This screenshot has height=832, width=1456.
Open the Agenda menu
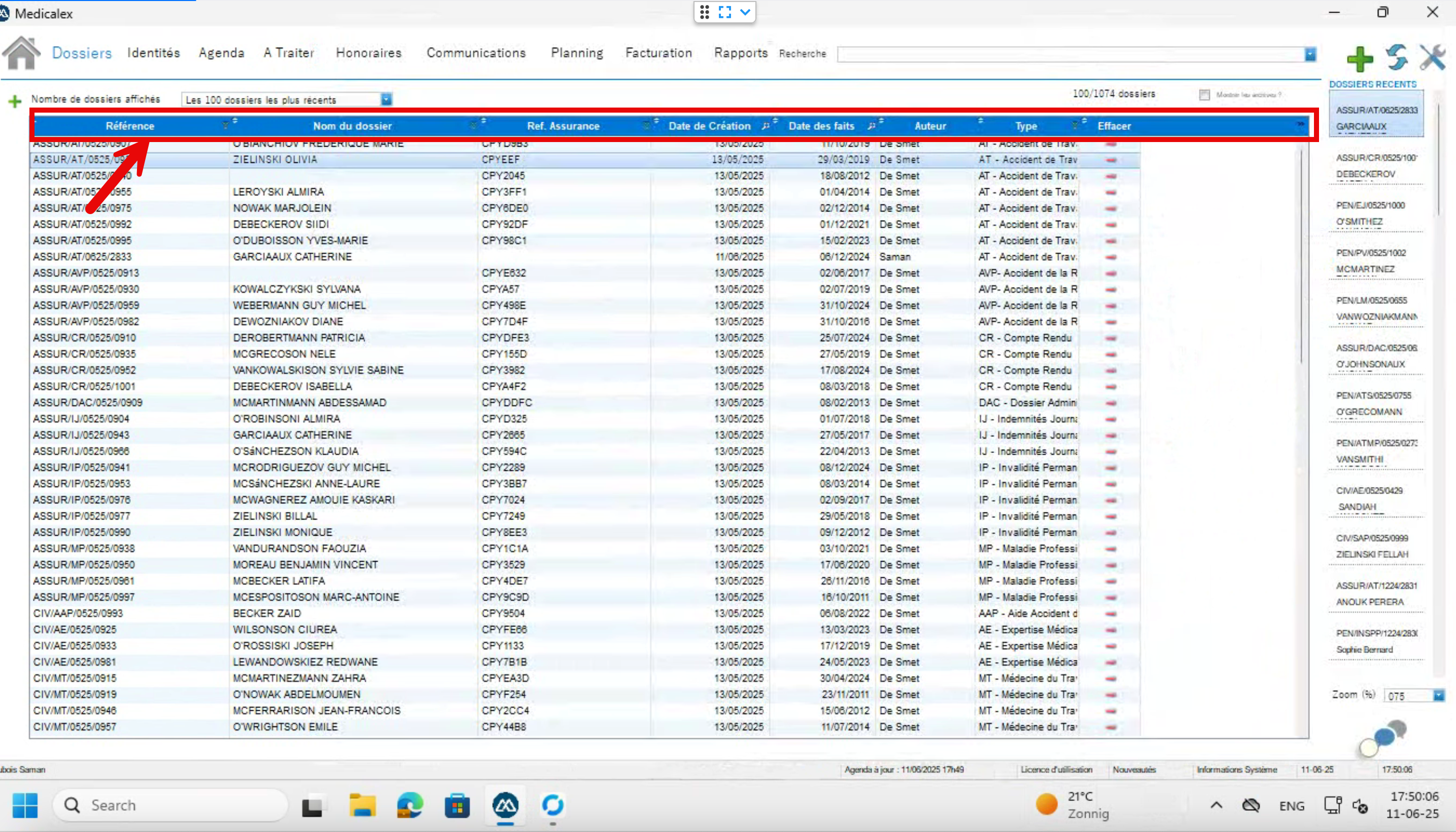click(x=221, y=53)
